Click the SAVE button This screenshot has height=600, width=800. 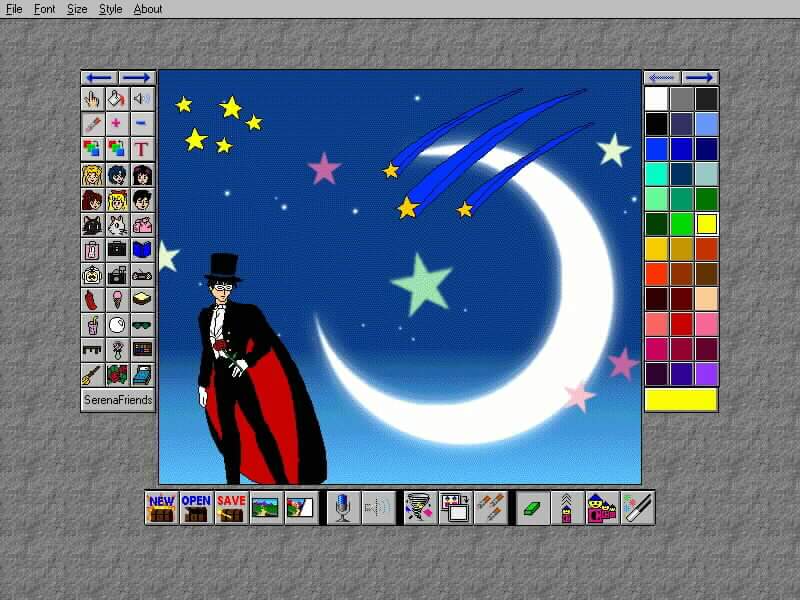[x=231, y=508]
